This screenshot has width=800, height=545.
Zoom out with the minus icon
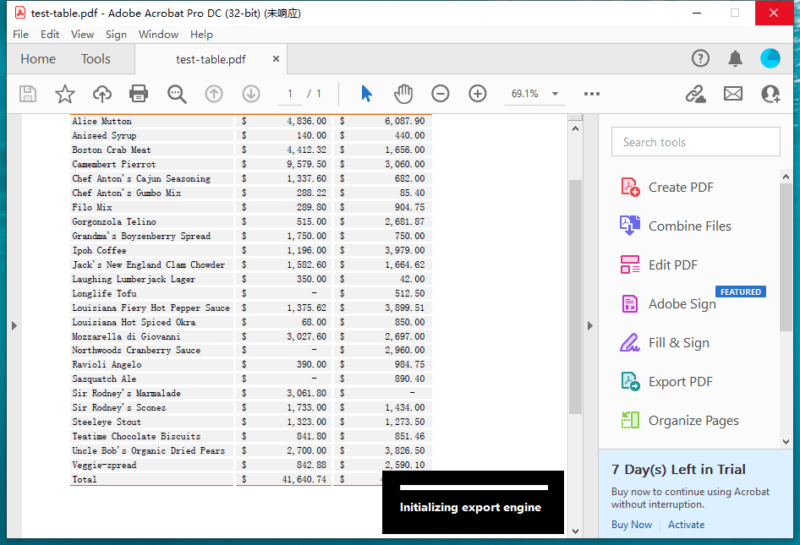pyautogui.click(x=440, y=94)
